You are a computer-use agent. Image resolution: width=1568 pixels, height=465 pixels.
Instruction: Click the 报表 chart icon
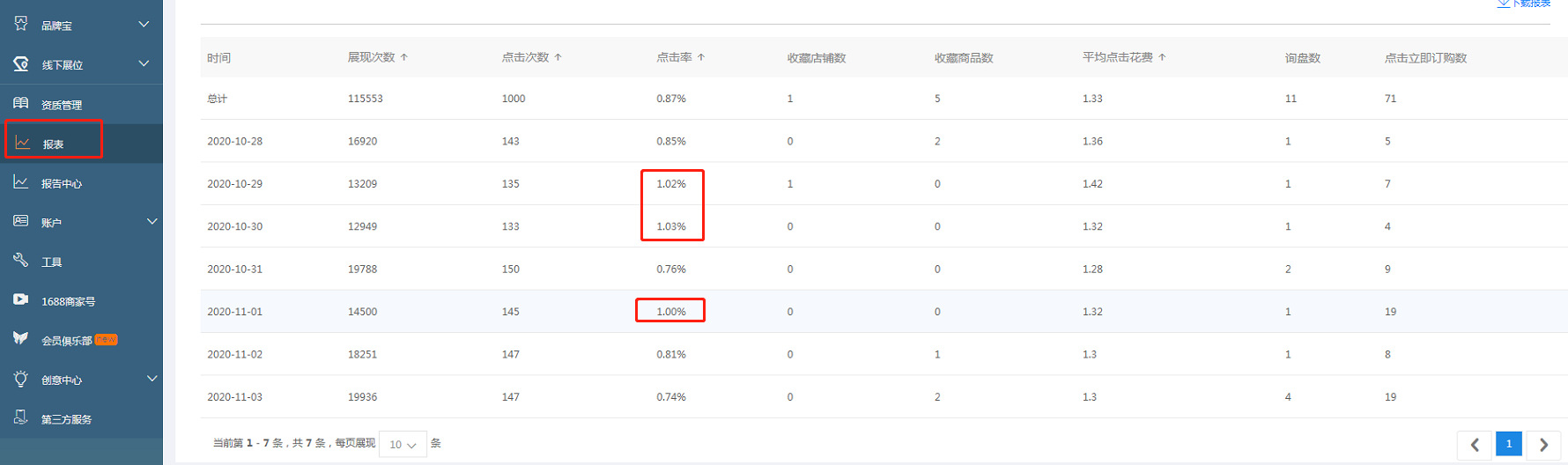23,143
